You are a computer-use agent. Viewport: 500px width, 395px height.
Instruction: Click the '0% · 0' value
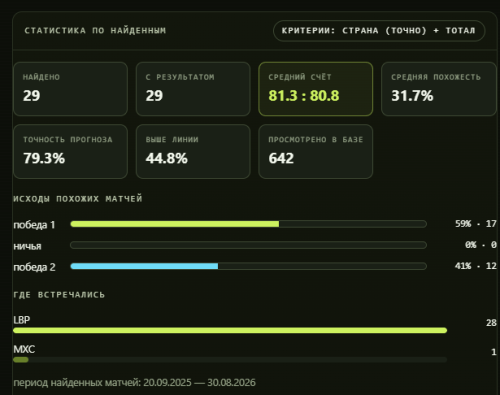pos(481,245)
